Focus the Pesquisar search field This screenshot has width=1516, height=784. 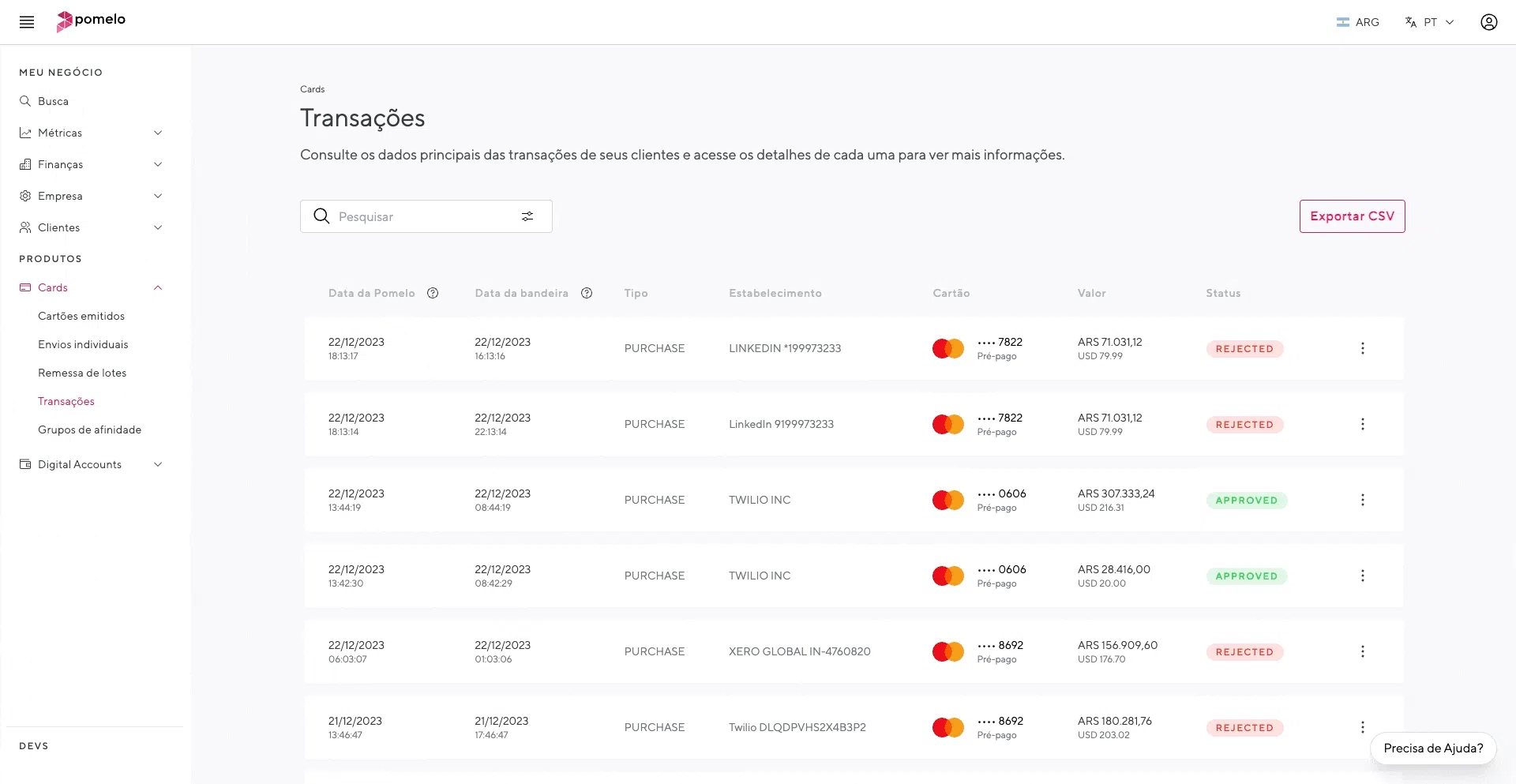pos(422,216)
